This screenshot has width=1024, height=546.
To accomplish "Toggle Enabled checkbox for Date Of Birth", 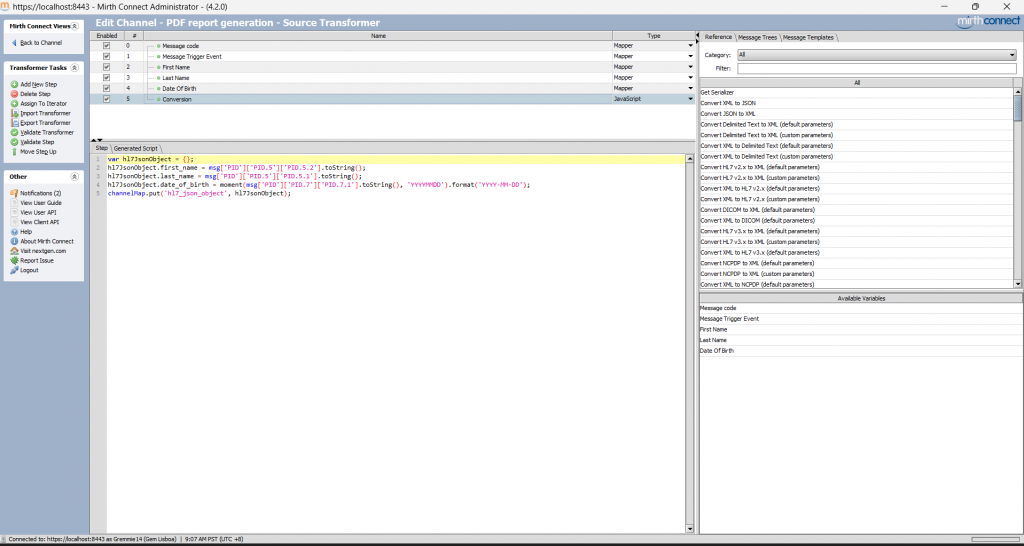I will pyautogui.click(x=106, y=88).
